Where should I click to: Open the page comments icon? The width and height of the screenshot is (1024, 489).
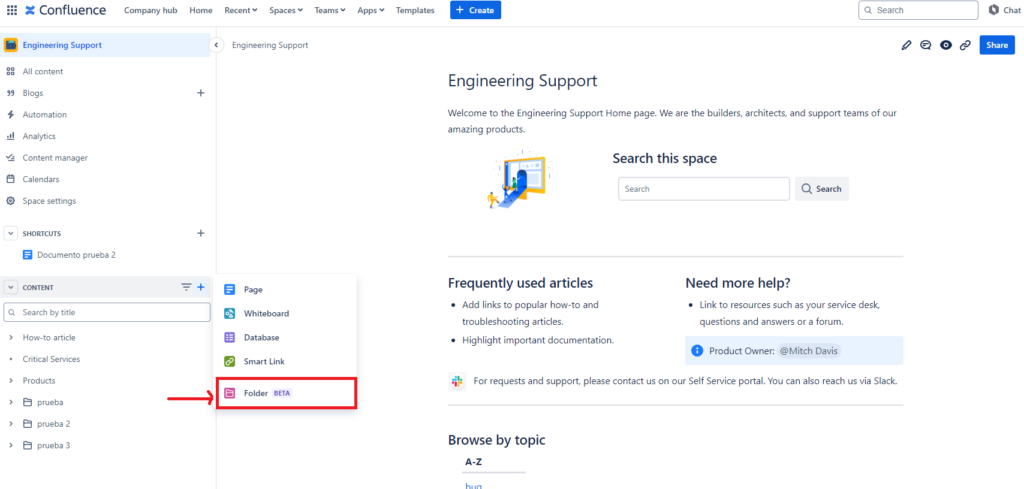[926, 45]
